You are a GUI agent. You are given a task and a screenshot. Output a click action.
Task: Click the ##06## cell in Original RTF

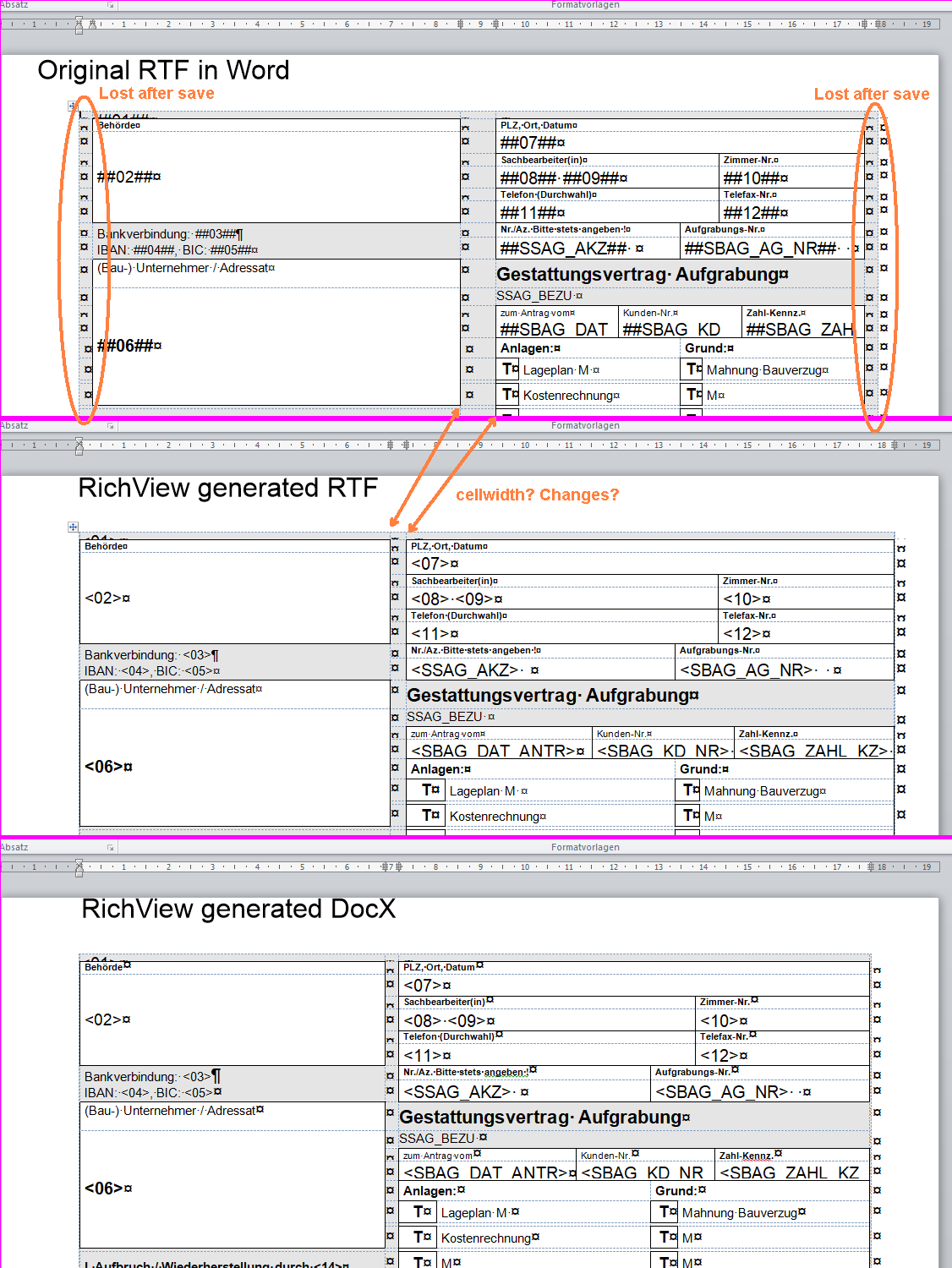(x=129, y=346)
